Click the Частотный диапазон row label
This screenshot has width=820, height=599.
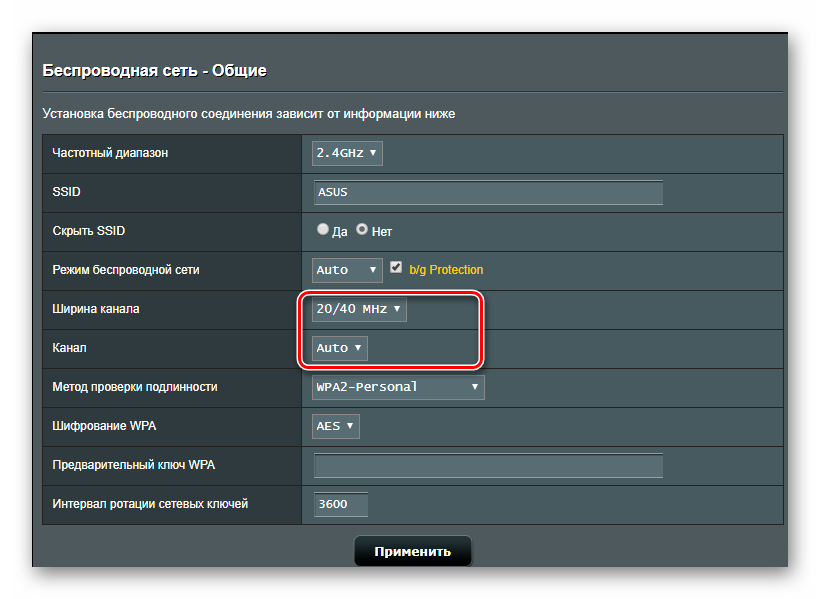(110, 153)
